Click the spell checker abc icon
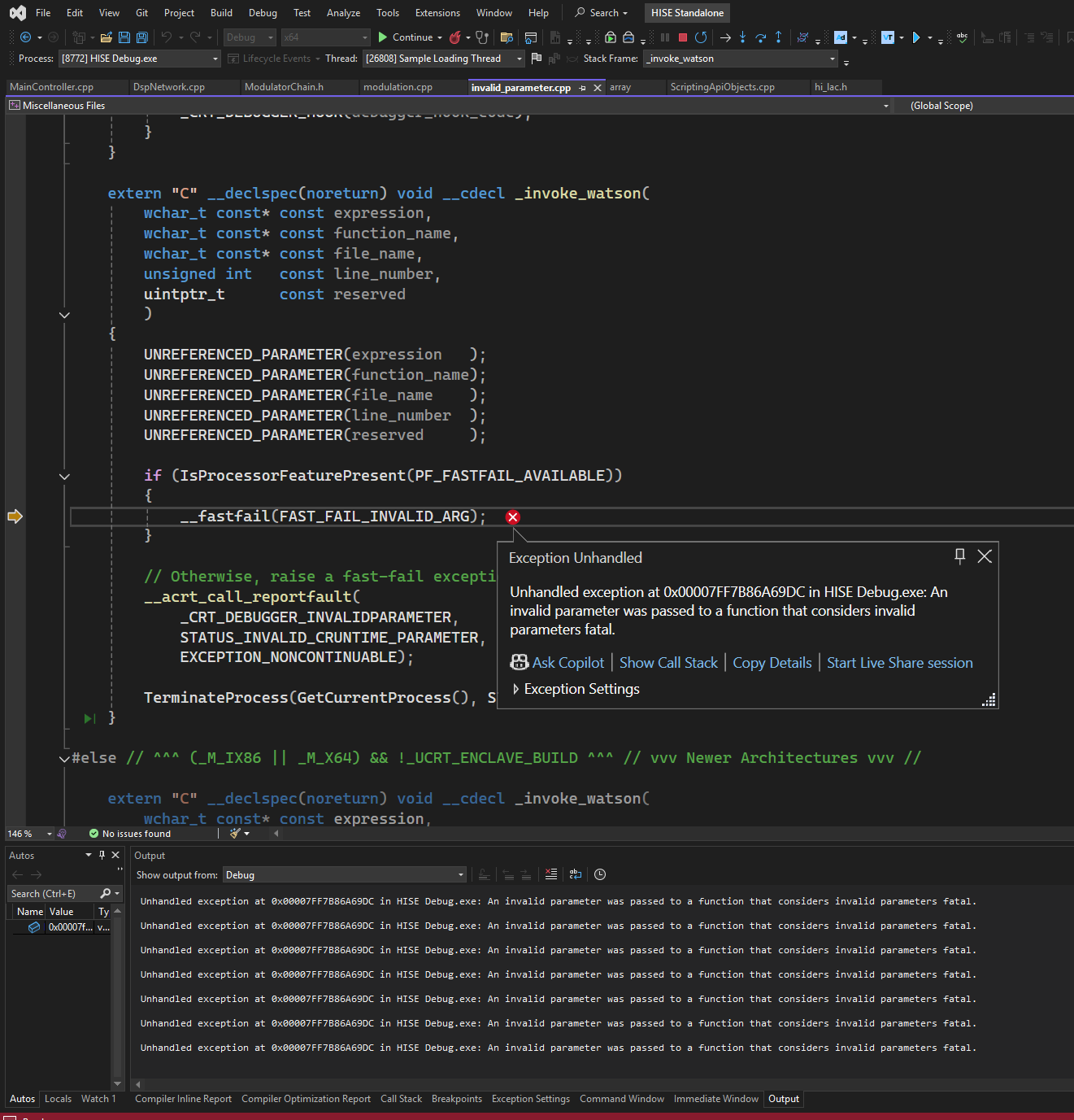Screen dimensions: 1074x1120 [963, 37]
